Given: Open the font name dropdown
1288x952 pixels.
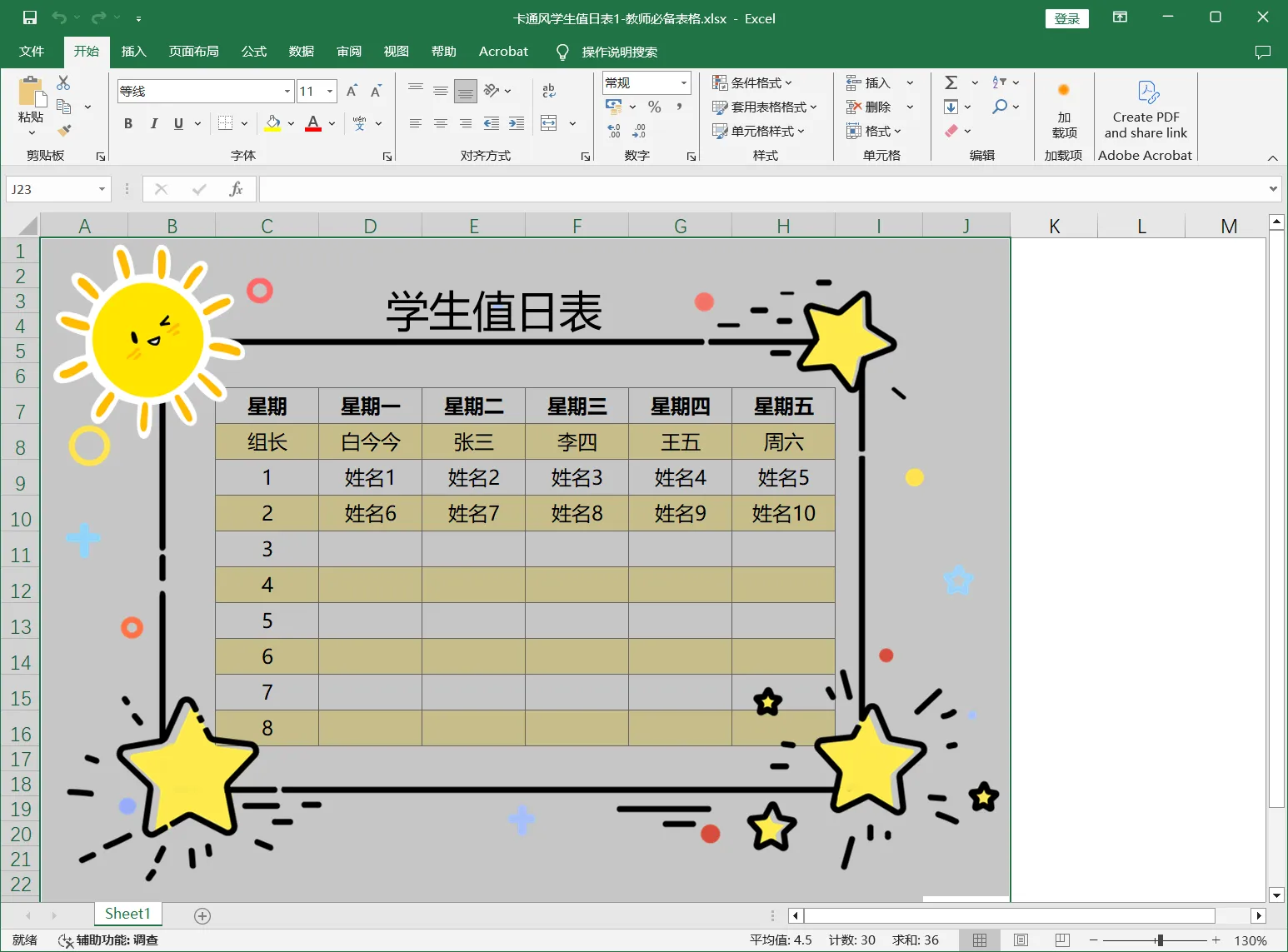Looking at the screenshot, I should point(287,92).
